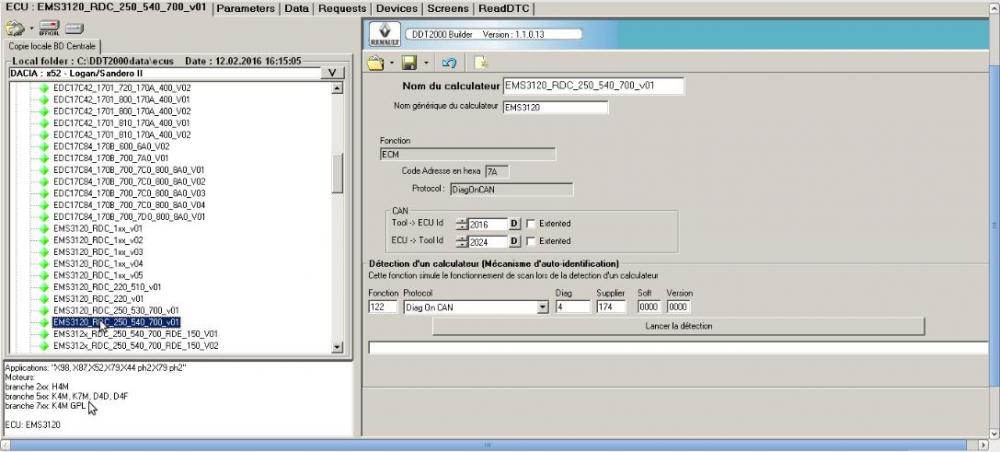Select EMS3120_RDC_1xx_v03 in the list
Image resolution: width=1000 pixels, height=452 pixels.
[98, 252]
